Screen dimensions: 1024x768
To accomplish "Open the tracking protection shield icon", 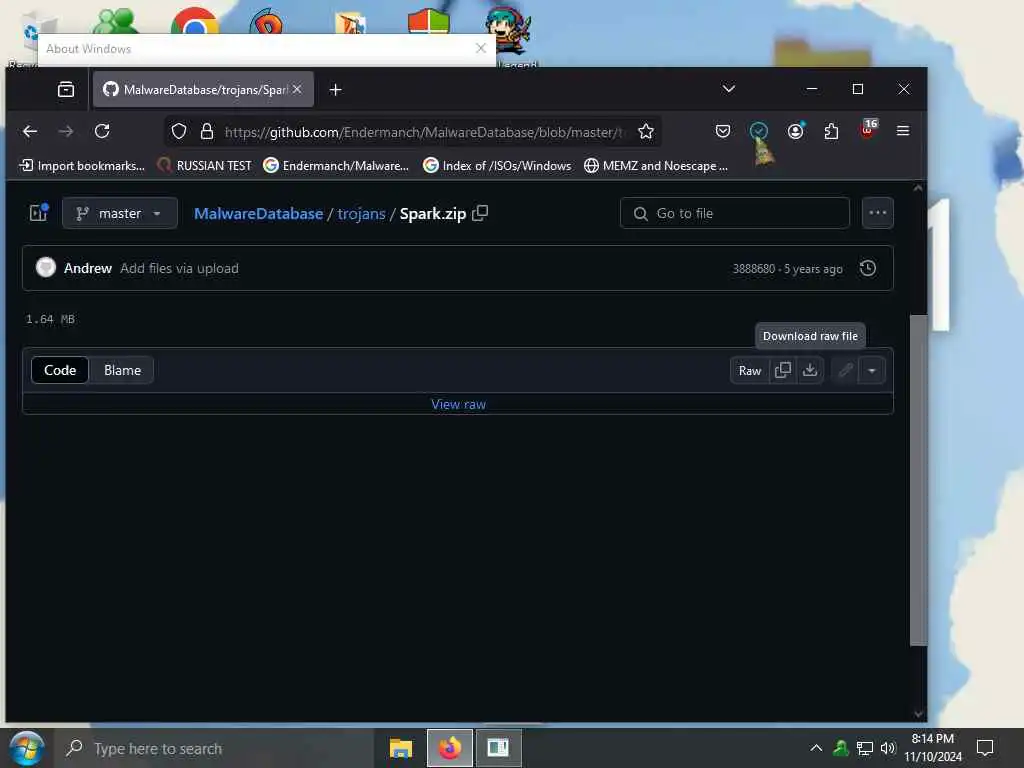I will (x=179, y=132).
